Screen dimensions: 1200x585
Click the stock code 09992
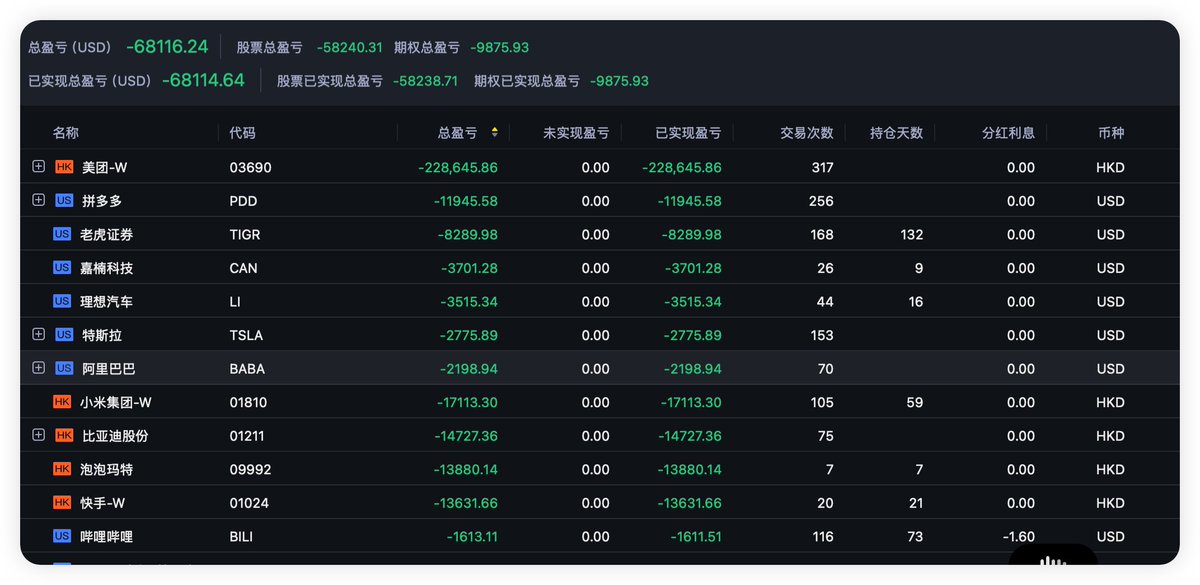click(x=250, y=469)
